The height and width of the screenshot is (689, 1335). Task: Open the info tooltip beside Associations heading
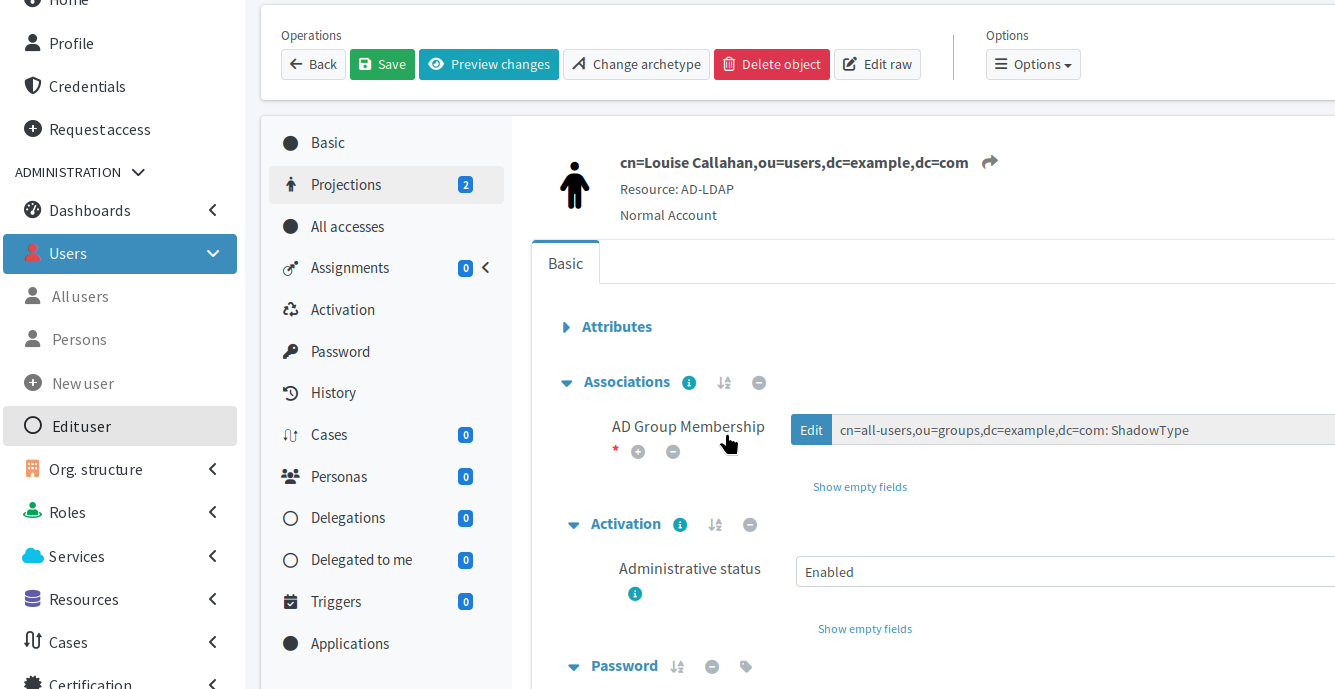[x=689, y=382]
